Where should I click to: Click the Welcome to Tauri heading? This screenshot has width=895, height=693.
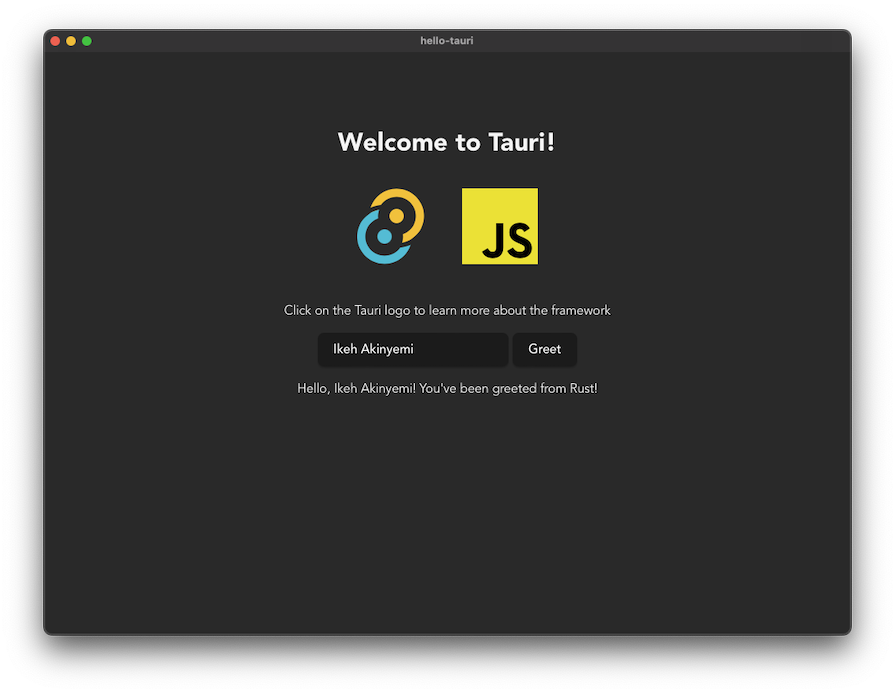point(447,142)
